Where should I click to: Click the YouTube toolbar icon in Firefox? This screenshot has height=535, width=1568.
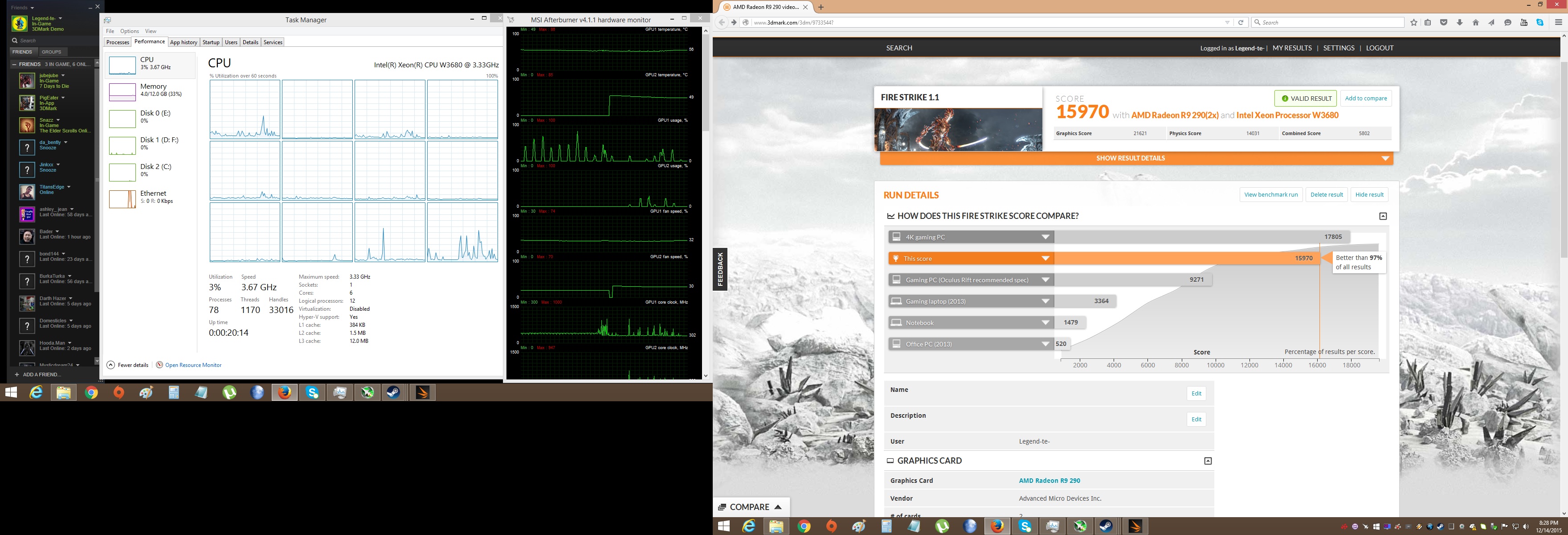(x=1523, y=23)
